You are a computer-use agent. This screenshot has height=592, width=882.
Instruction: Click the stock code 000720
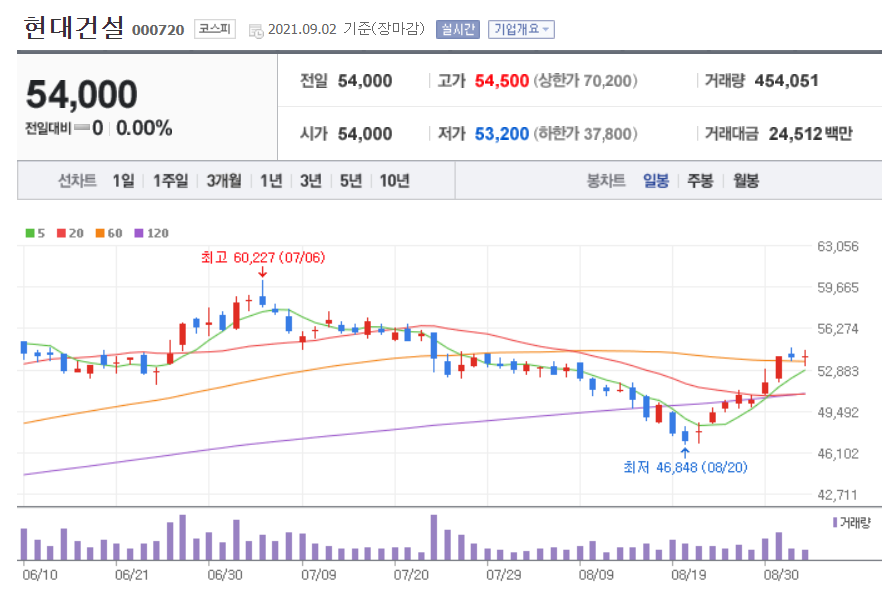point(158,30)
